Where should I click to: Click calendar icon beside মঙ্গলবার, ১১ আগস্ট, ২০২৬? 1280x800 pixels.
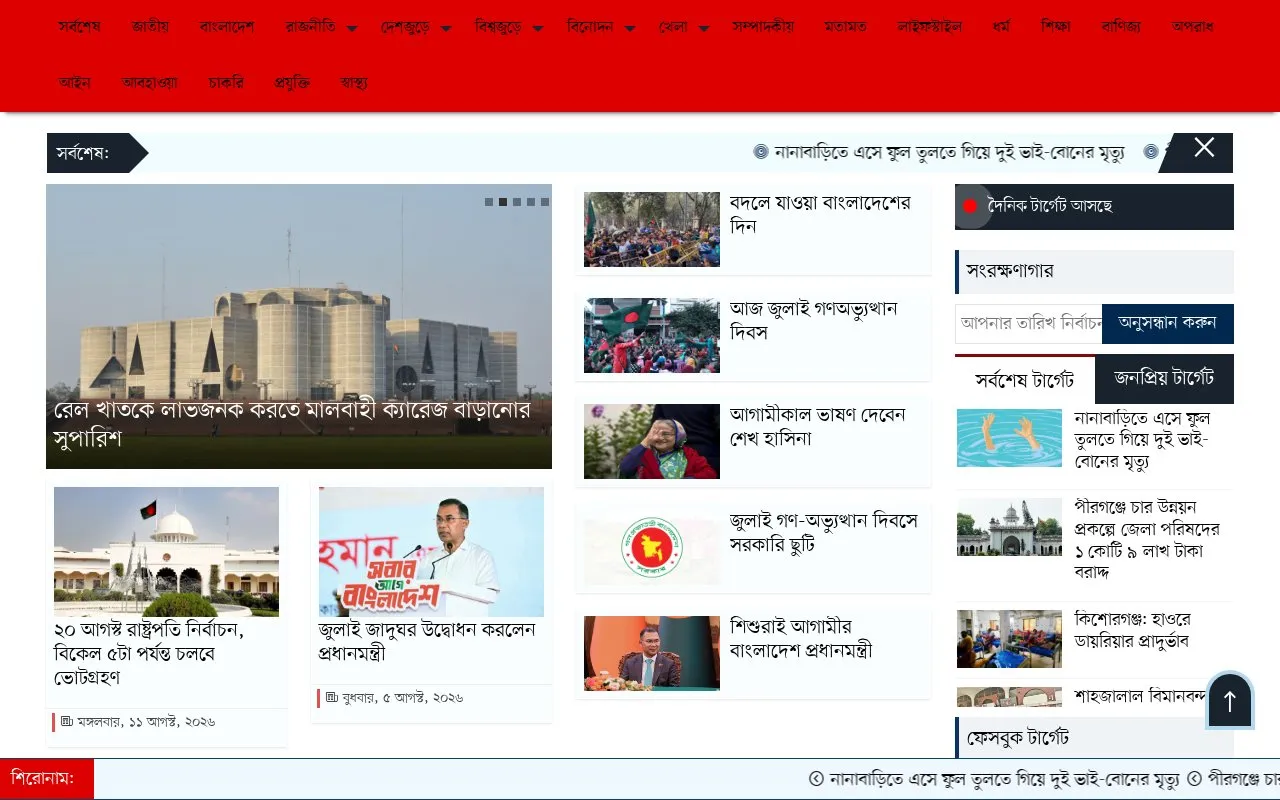67,721
